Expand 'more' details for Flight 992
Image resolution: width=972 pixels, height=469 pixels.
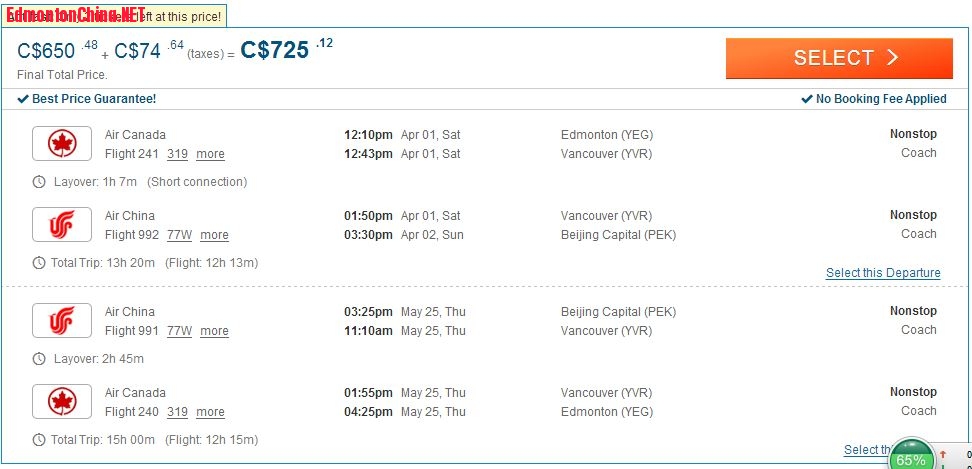point(214,235)
